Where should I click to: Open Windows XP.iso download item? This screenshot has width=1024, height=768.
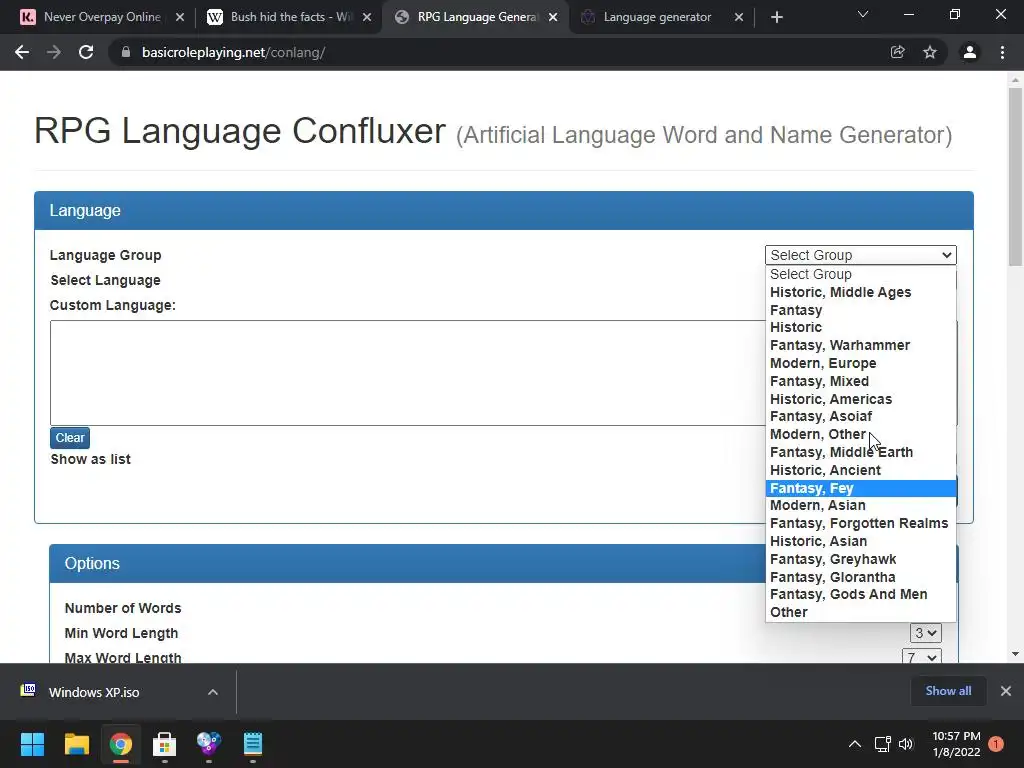(x=93, y=692)
